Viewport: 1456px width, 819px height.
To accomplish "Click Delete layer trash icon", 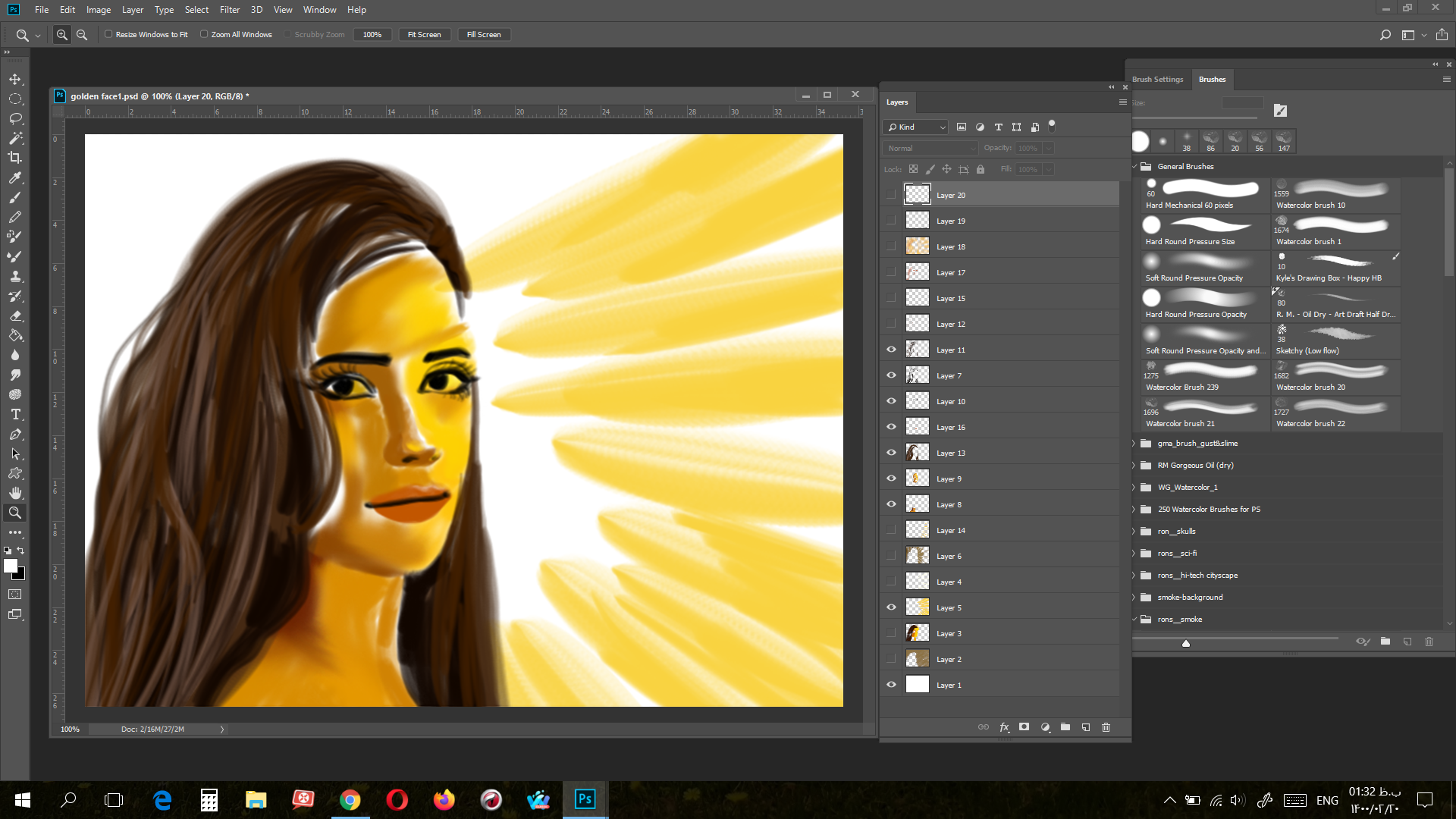I will coord(1106,727).
